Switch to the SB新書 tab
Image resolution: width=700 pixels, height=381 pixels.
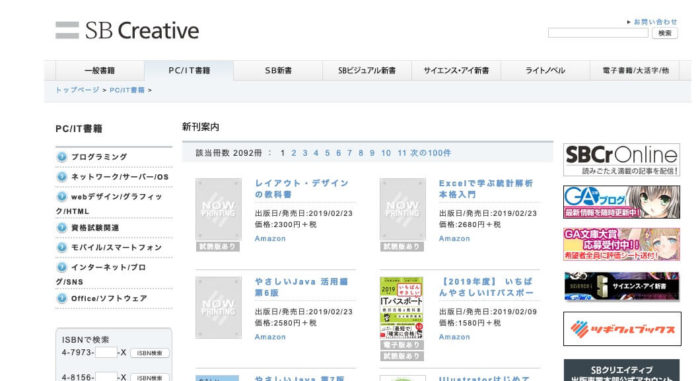coord(278,71)
